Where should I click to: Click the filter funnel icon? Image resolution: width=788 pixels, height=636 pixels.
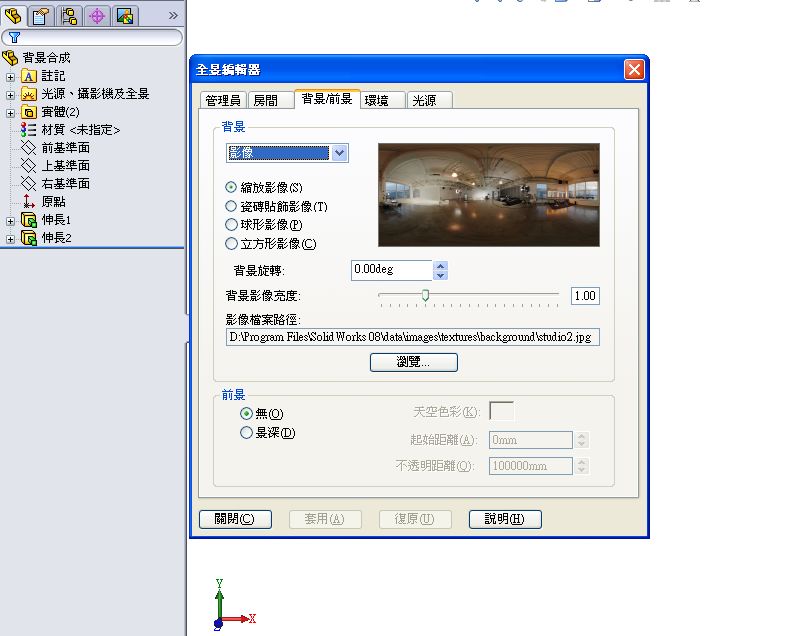coord(14,38)
